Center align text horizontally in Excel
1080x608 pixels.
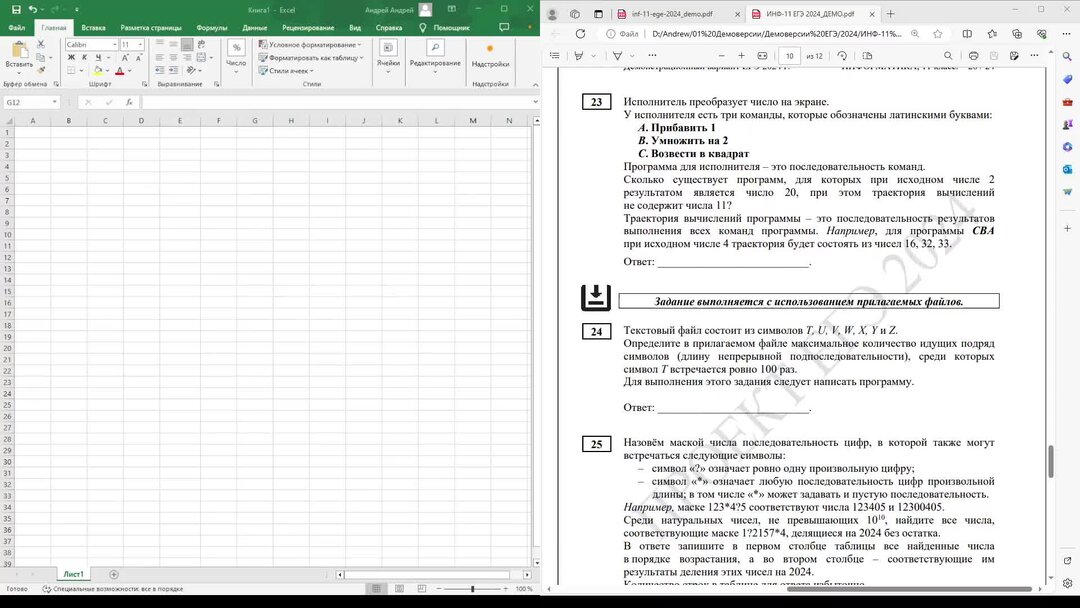pyautogui.click(x=173, y=57)
